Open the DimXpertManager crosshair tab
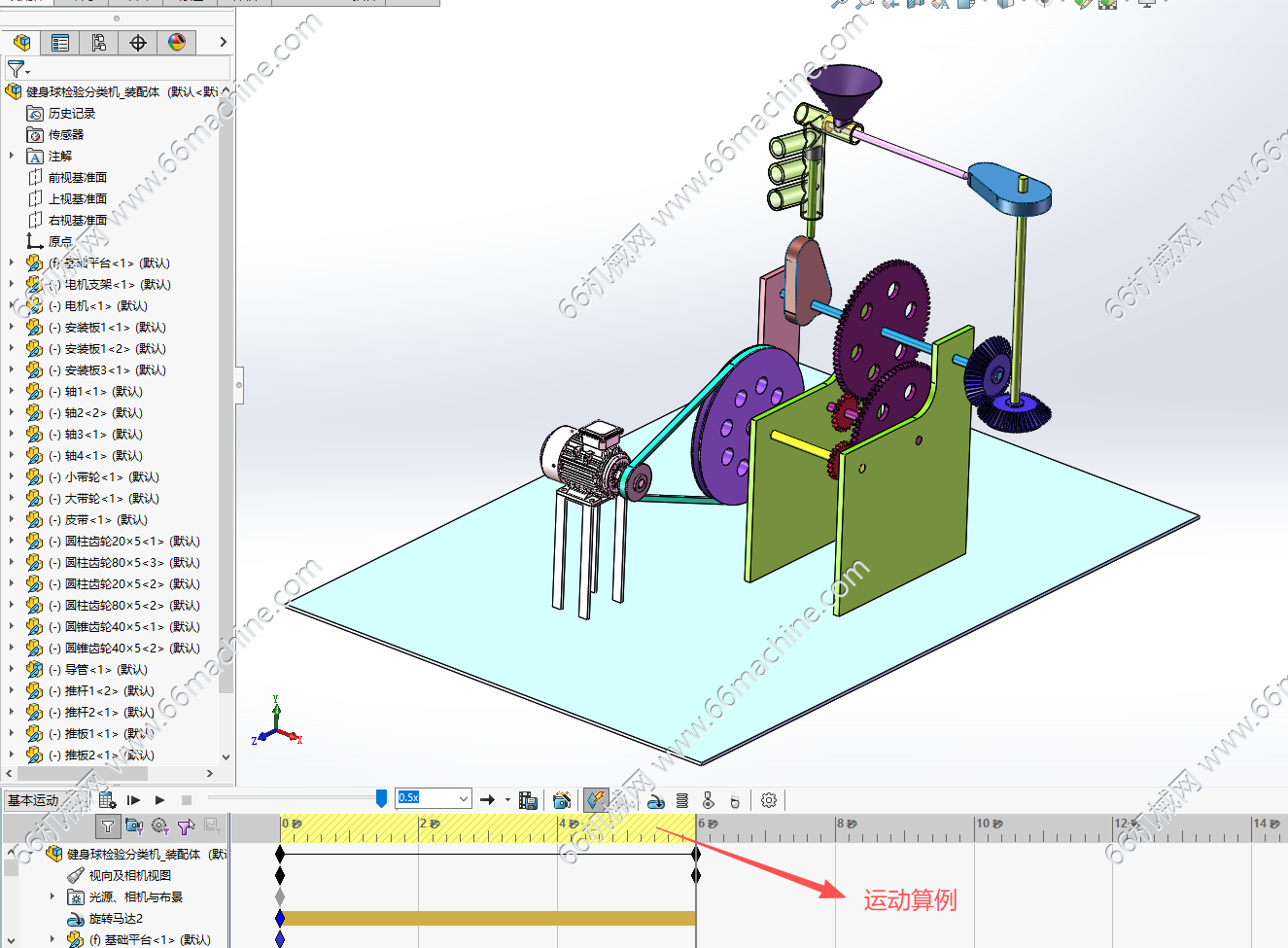The width and height of the screenshot is (1288, 948). (x=138, y=42)
